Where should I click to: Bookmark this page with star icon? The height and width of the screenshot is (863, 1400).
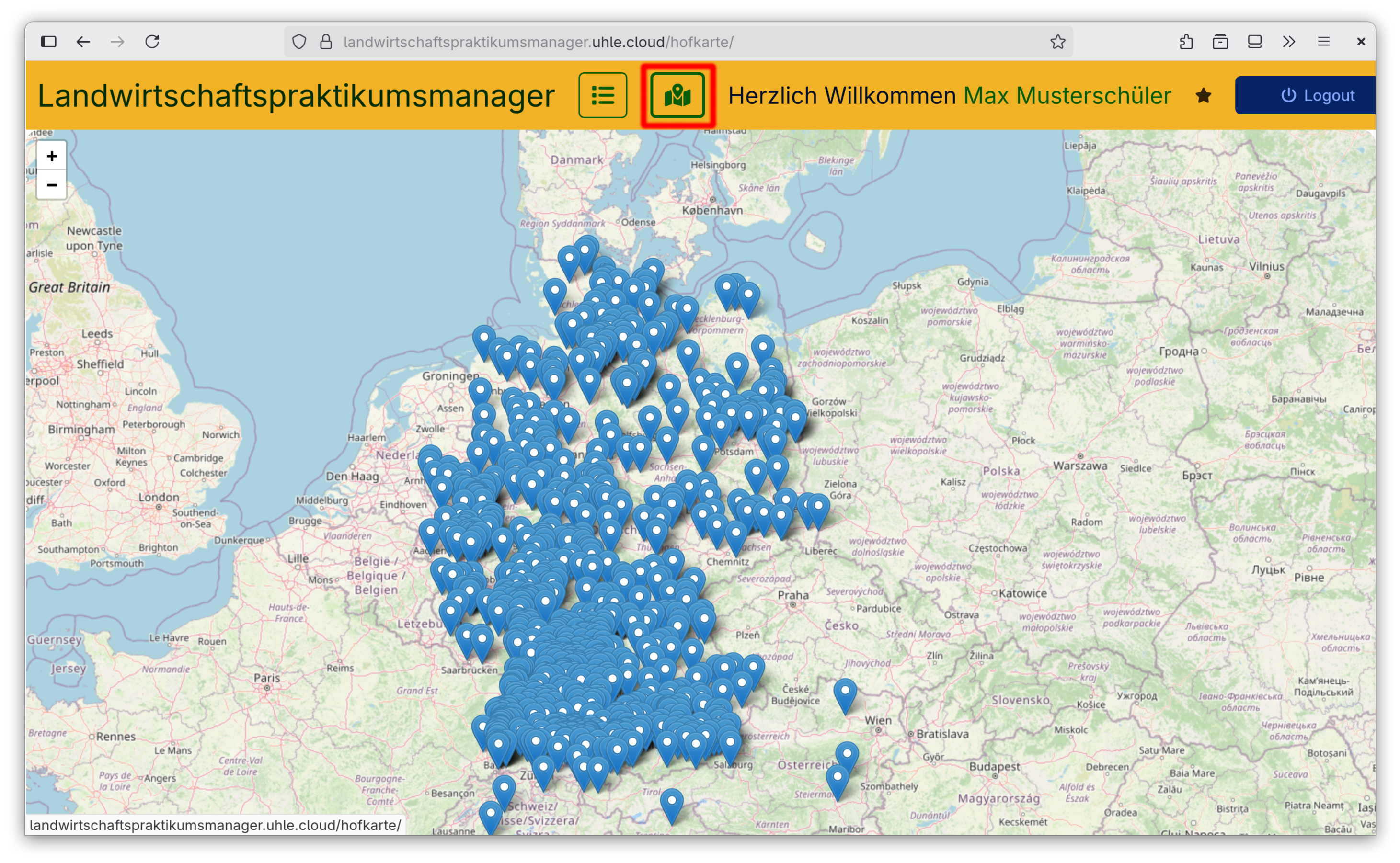tap(1057, 42)
